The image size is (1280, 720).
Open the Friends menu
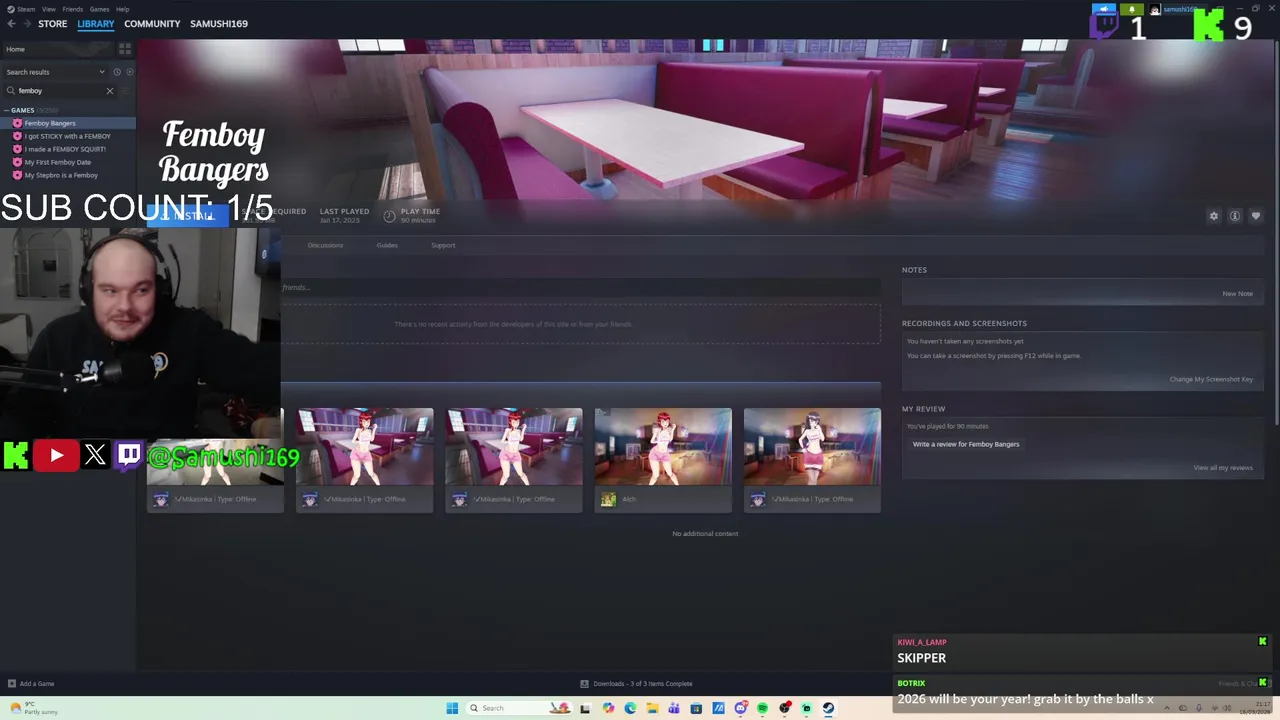pyautogui.click(x=72, y=9)
